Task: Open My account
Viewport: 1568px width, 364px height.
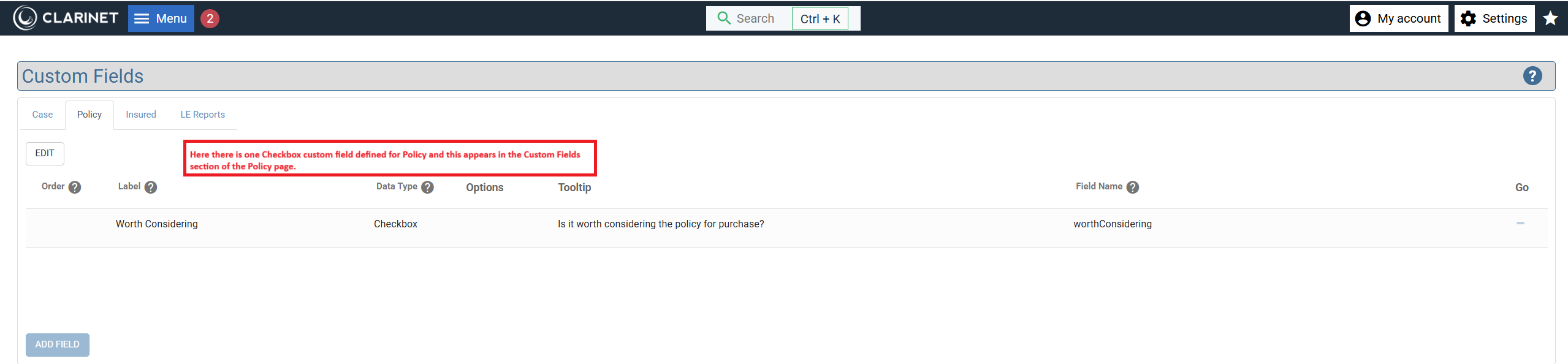Action: [1398, 18]
